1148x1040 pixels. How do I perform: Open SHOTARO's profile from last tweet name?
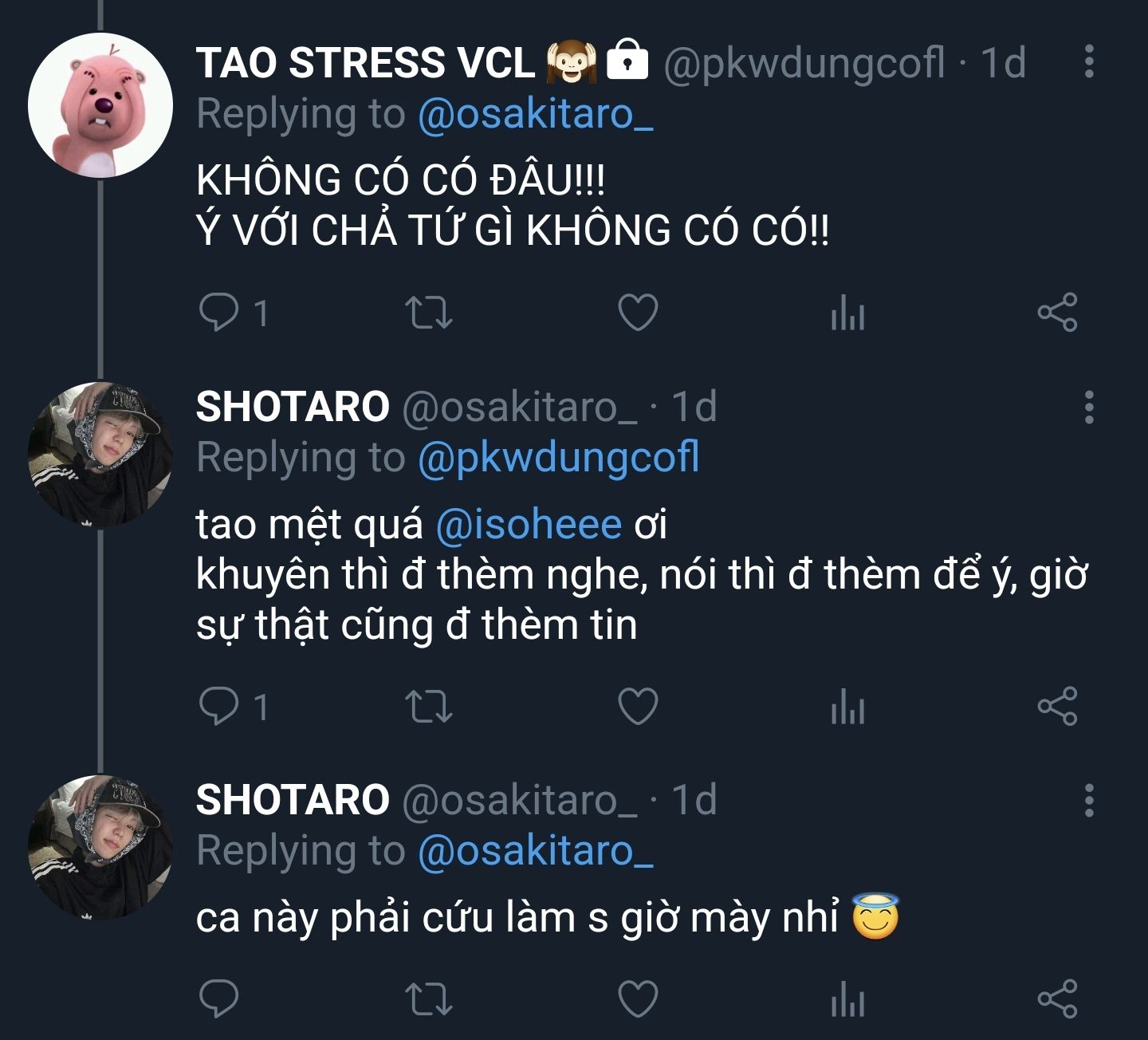pyautogui.click(x=293, y=800)
